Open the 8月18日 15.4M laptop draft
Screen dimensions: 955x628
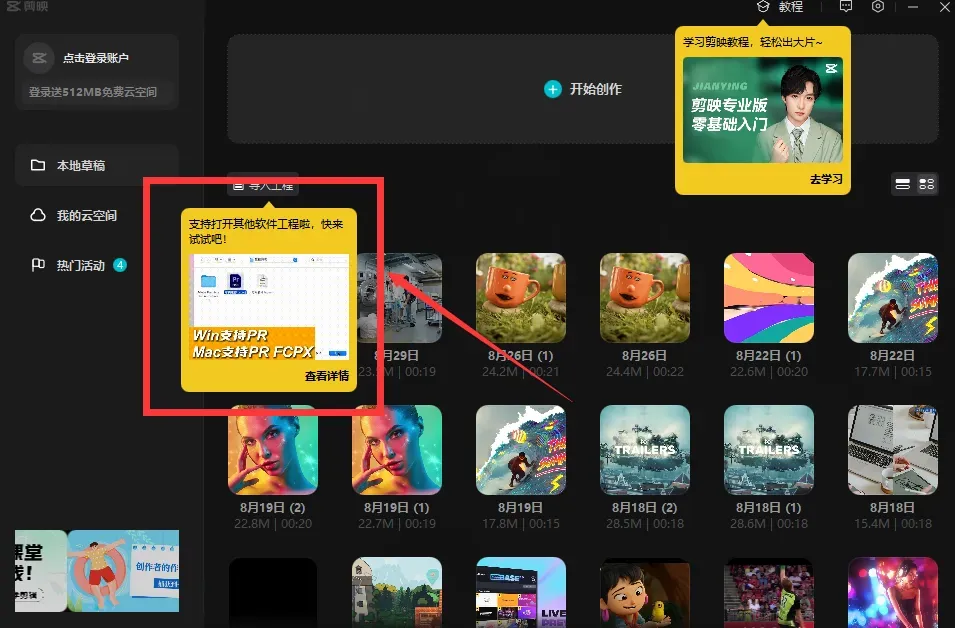point(893,450)
